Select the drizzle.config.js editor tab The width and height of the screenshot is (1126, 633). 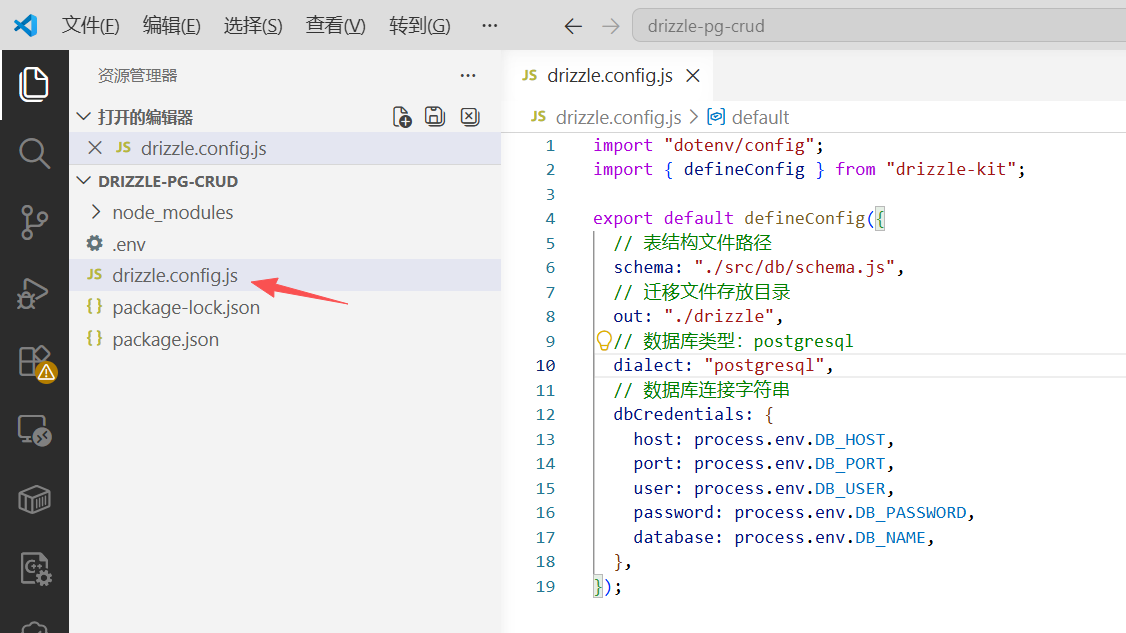610,75
